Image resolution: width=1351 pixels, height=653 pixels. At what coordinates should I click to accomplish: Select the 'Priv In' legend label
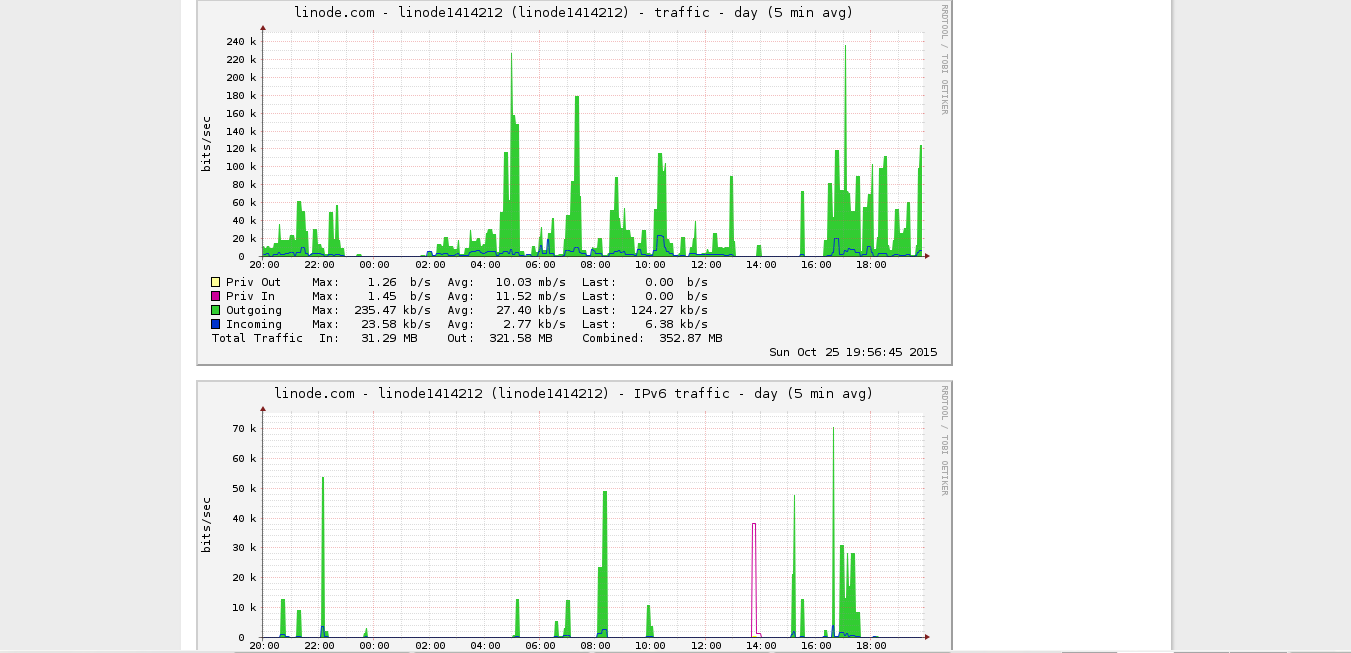pyautogui.click(x=250, y=296)
